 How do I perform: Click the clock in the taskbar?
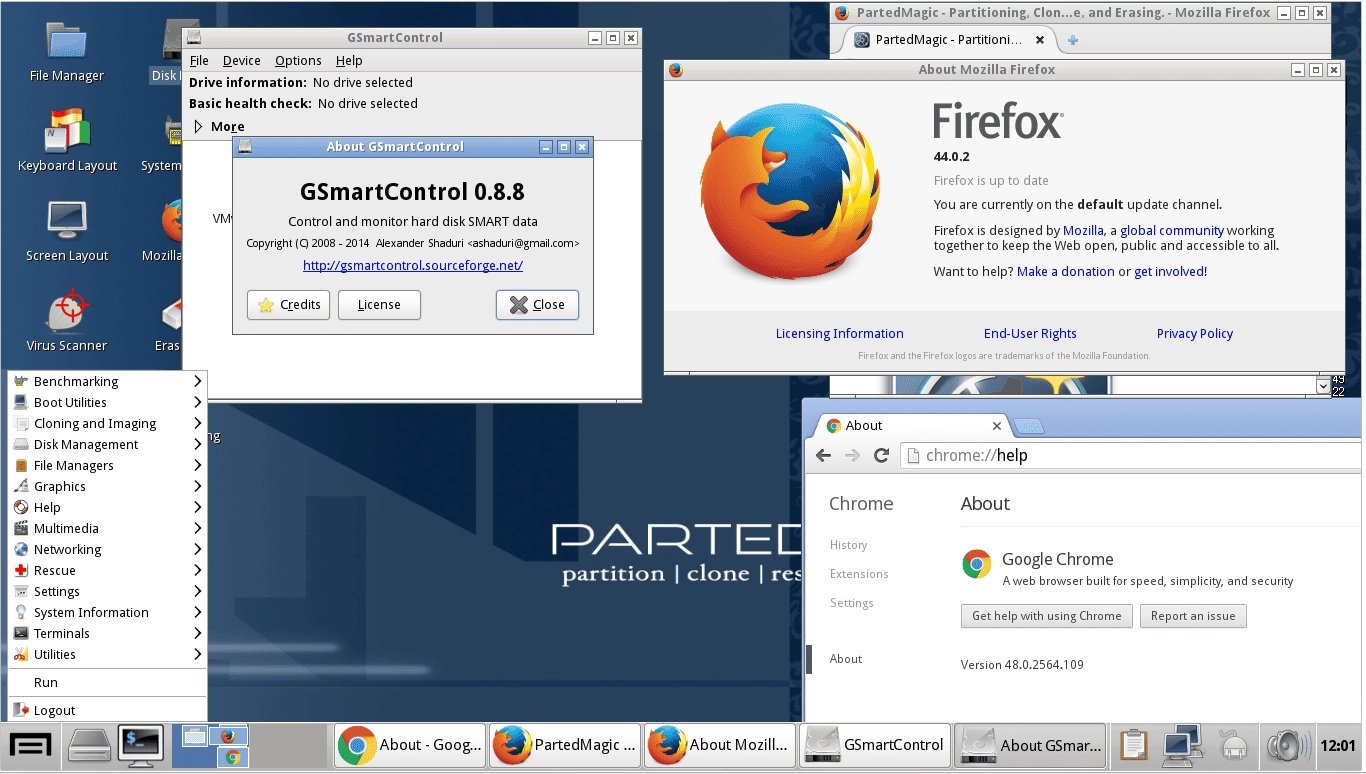click(1337, 745)
